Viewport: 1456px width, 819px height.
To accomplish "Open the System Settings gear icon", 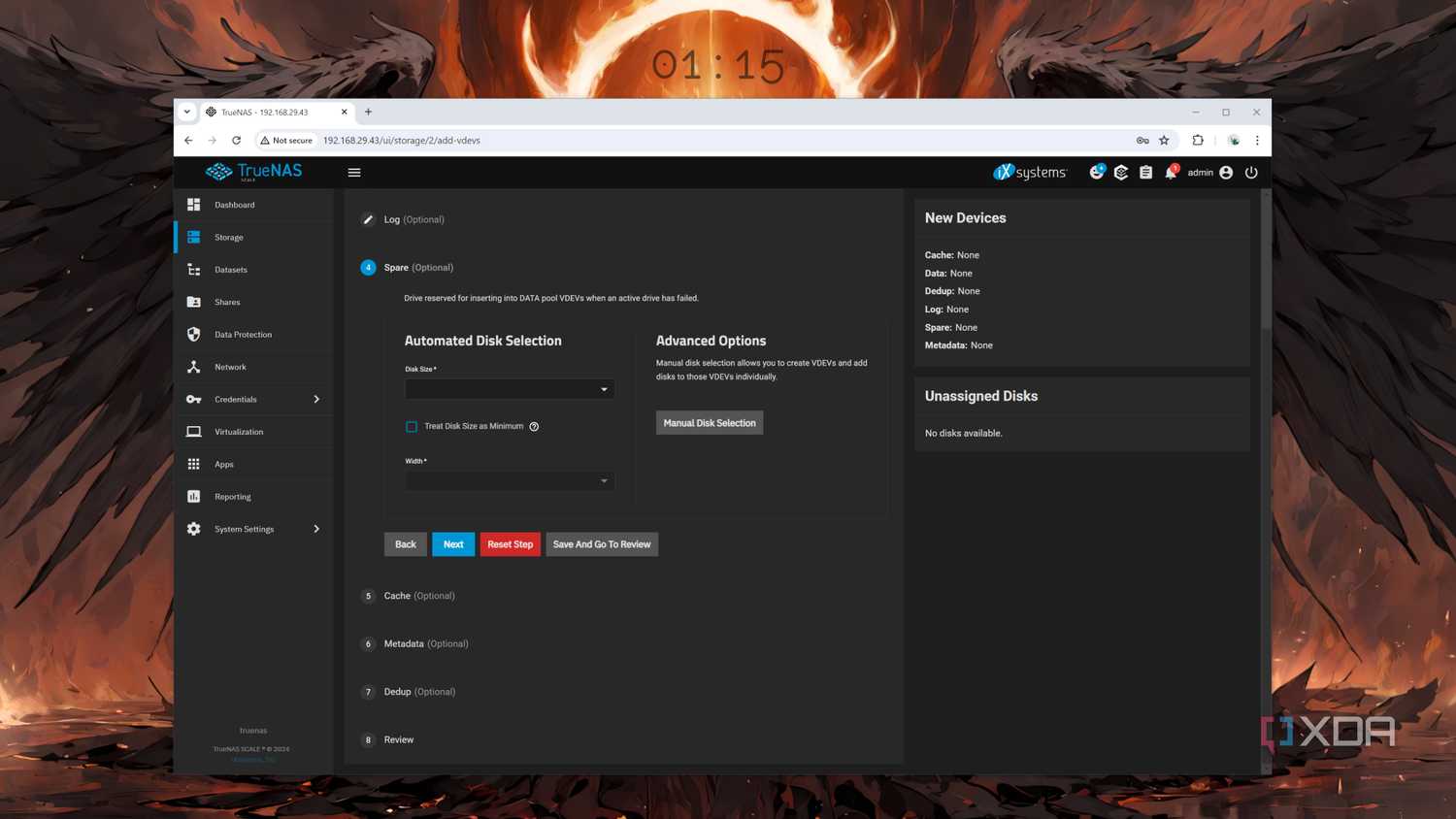I will click(x=193, y=529).
